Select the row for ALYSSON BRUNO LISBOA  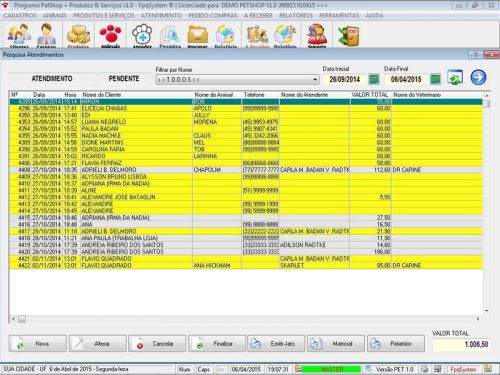pos(246,177)
